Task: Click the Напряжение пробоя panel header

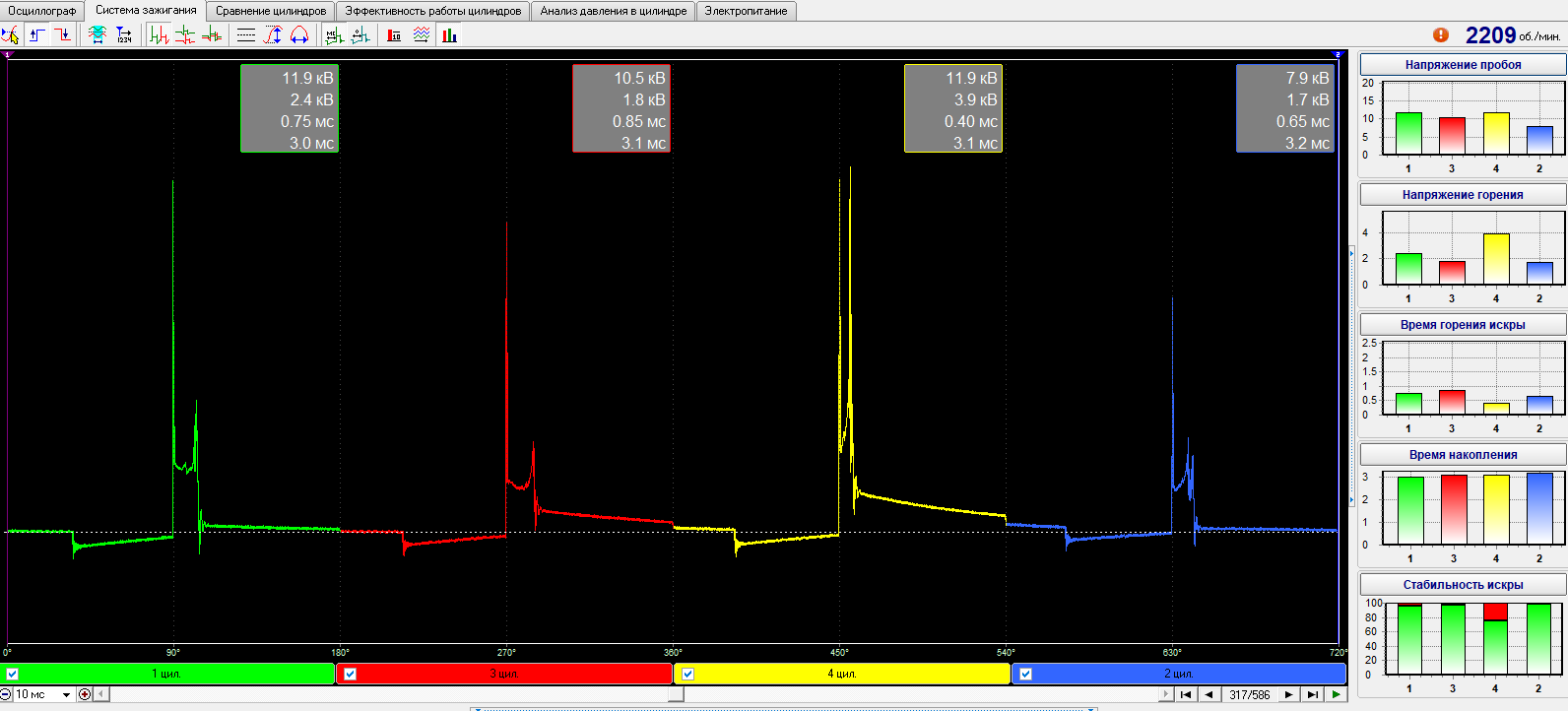Action: 1463,65
